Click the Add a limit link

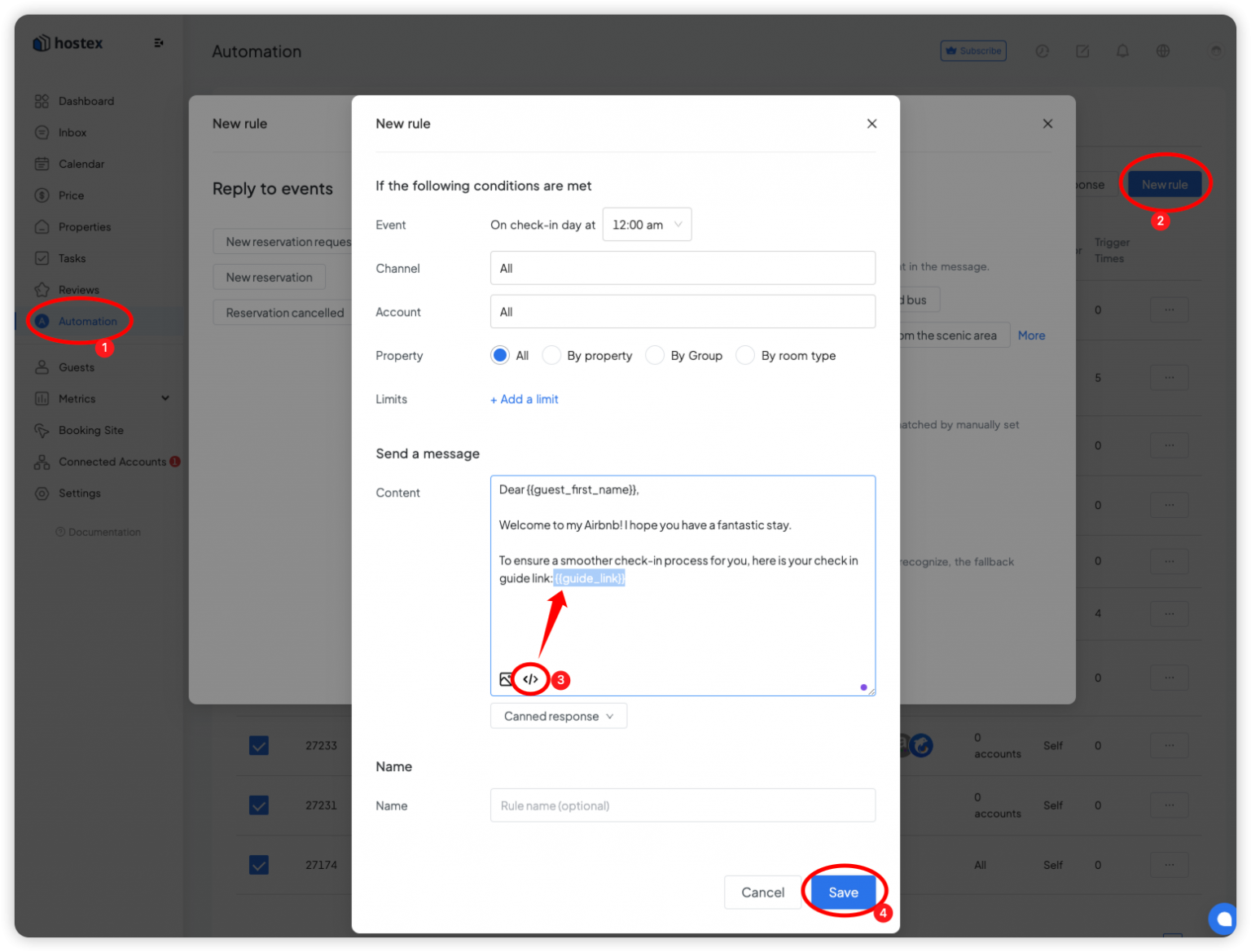(525, 399)
